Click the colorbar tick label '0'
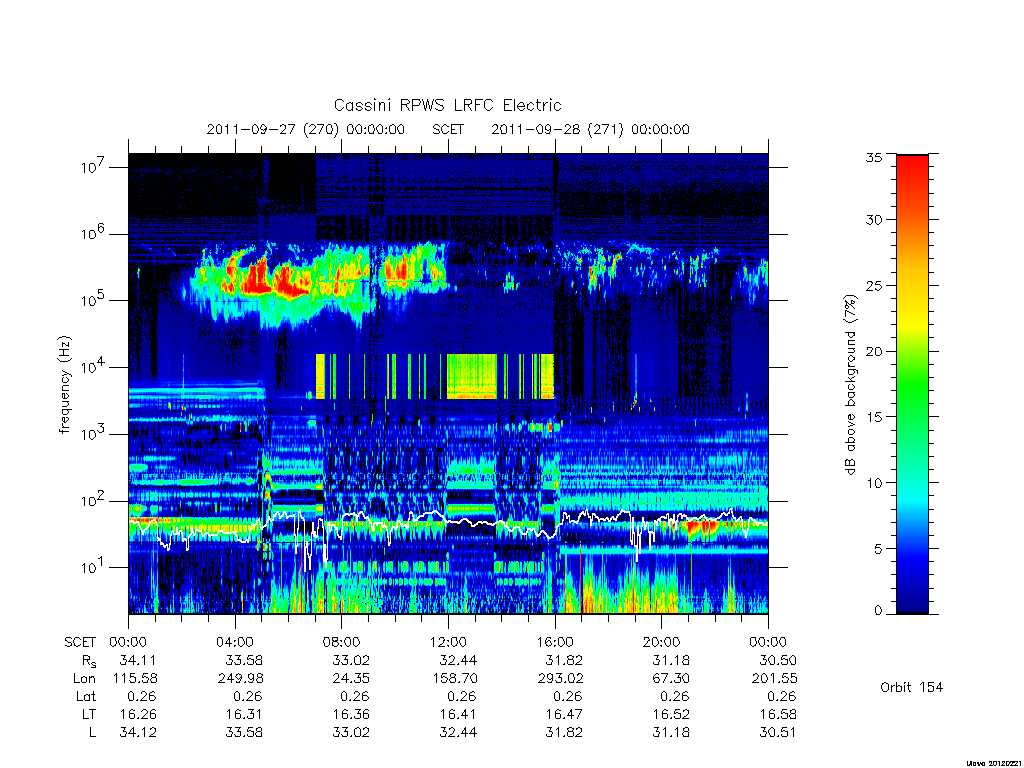The image size is (1024, 768). coord(878,610)
